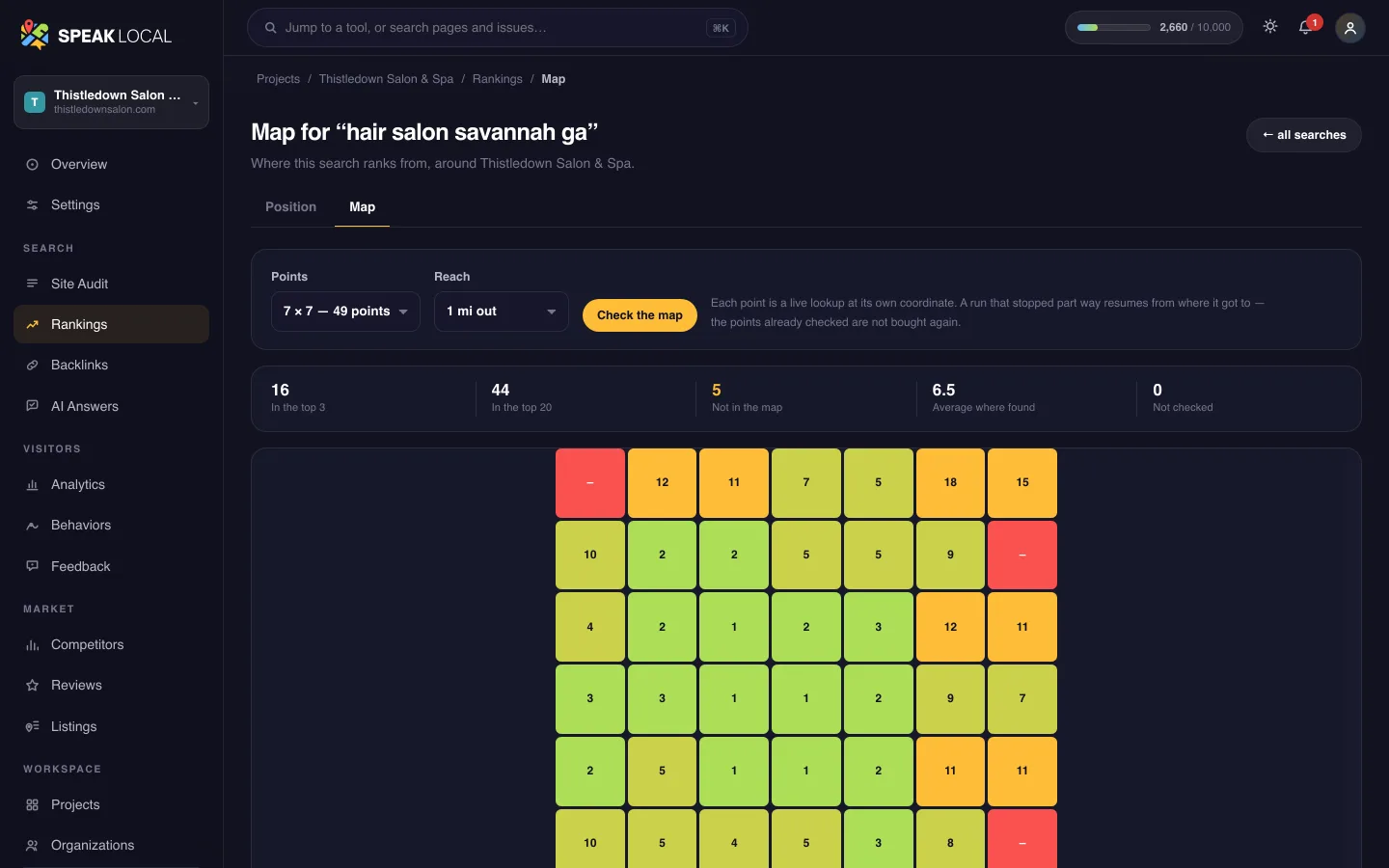Open the Site Audit icon
The image size is (1389, 868).
coord(32,285)
